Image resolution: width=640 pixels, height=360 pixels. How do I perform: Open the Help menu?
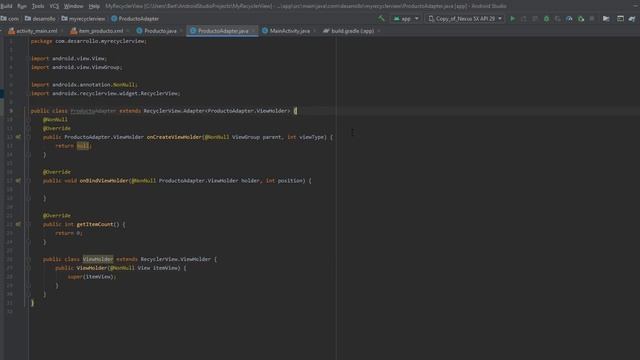coord(94,6)
